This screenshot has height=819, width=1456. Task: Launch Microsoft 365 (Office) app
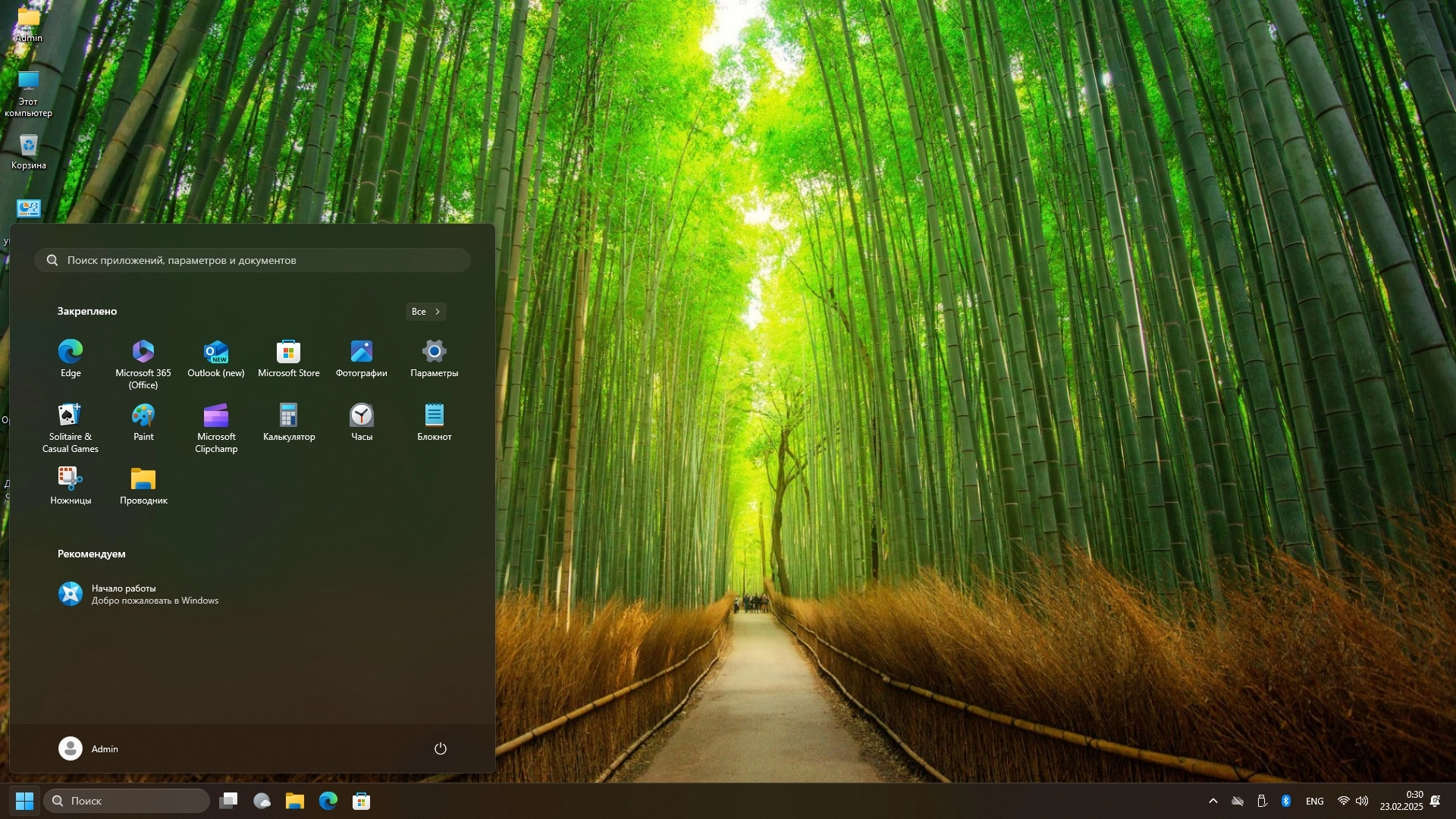click(x=143, y=358)
